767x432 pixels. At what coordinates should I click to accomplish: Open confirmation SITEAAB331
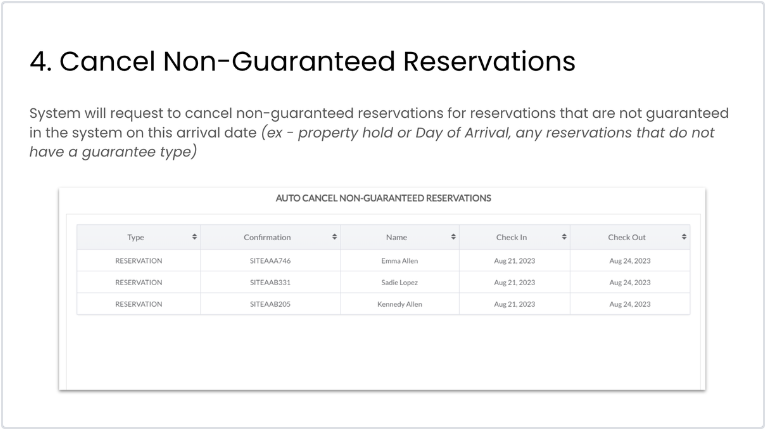click(270, 282)
